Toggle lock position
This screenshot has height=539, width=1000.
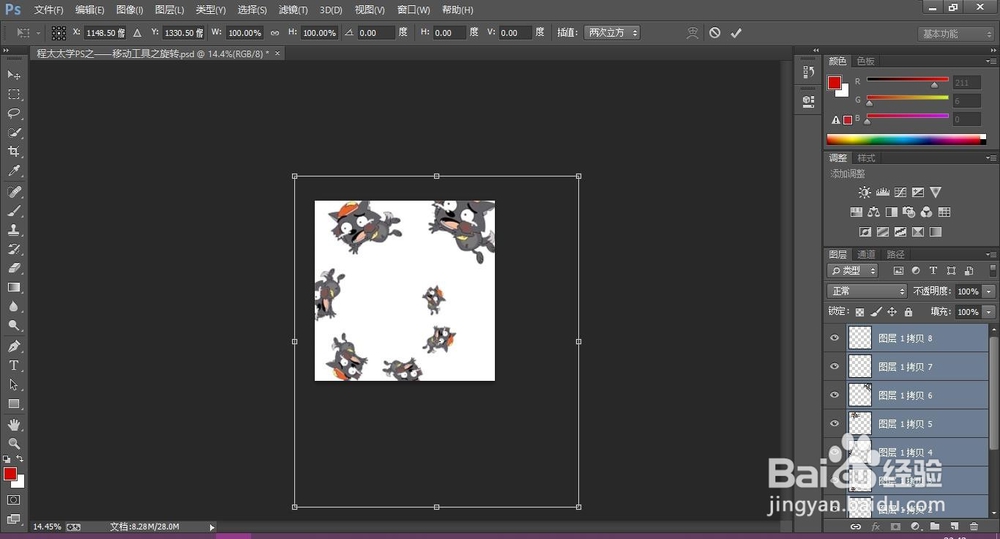892,312
